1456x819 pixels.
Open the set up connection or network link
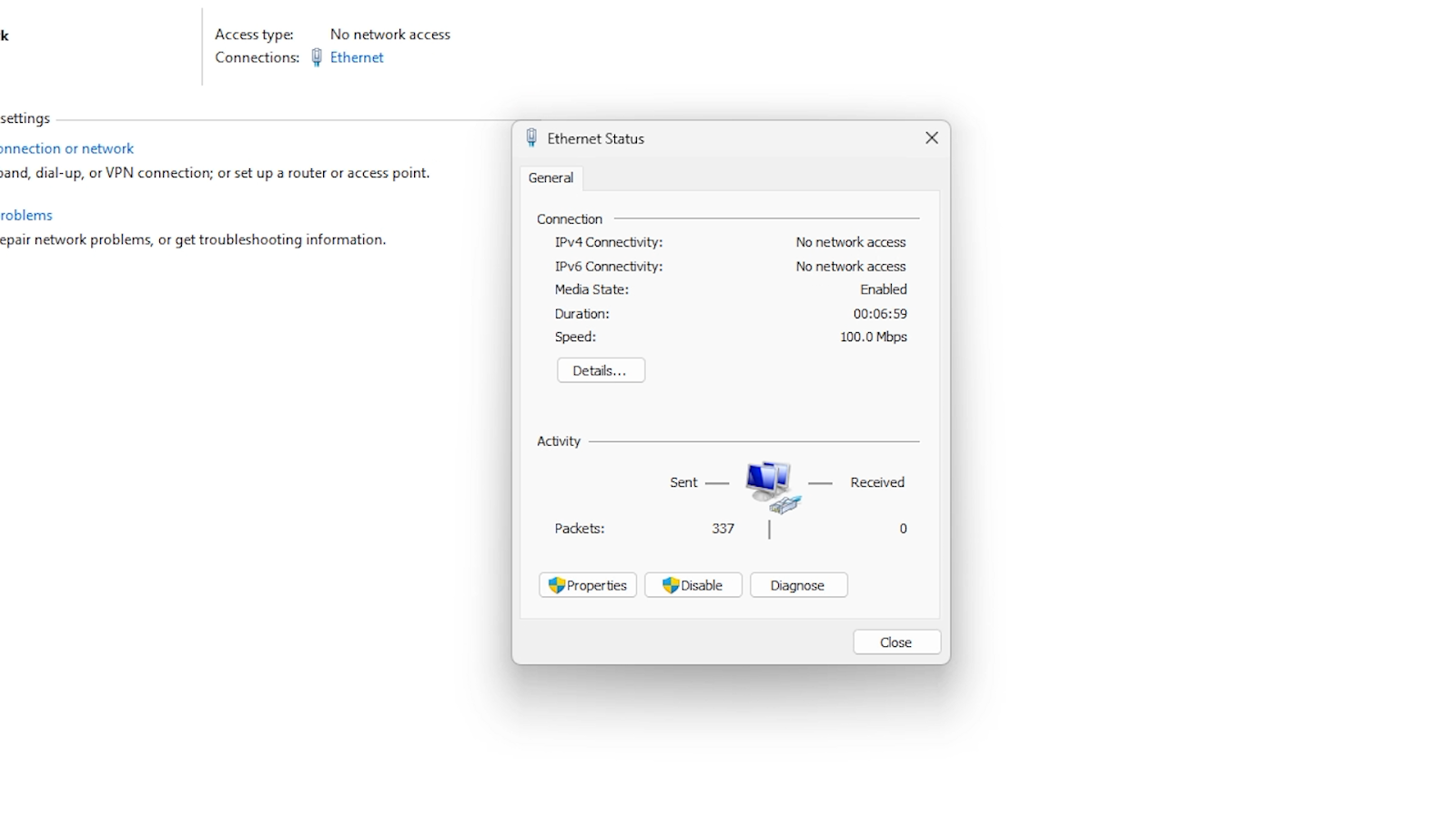tap(66, 148)
